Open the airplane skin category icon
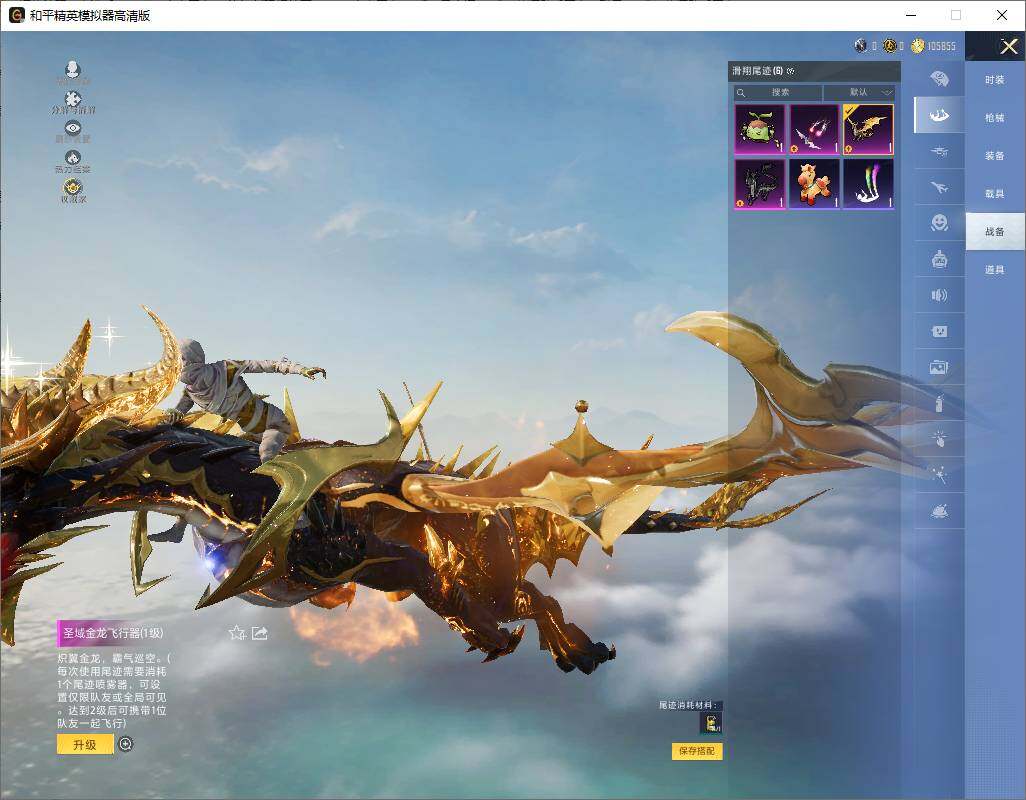Viewport: 1026px width, 800px height. tap(939, 188)
